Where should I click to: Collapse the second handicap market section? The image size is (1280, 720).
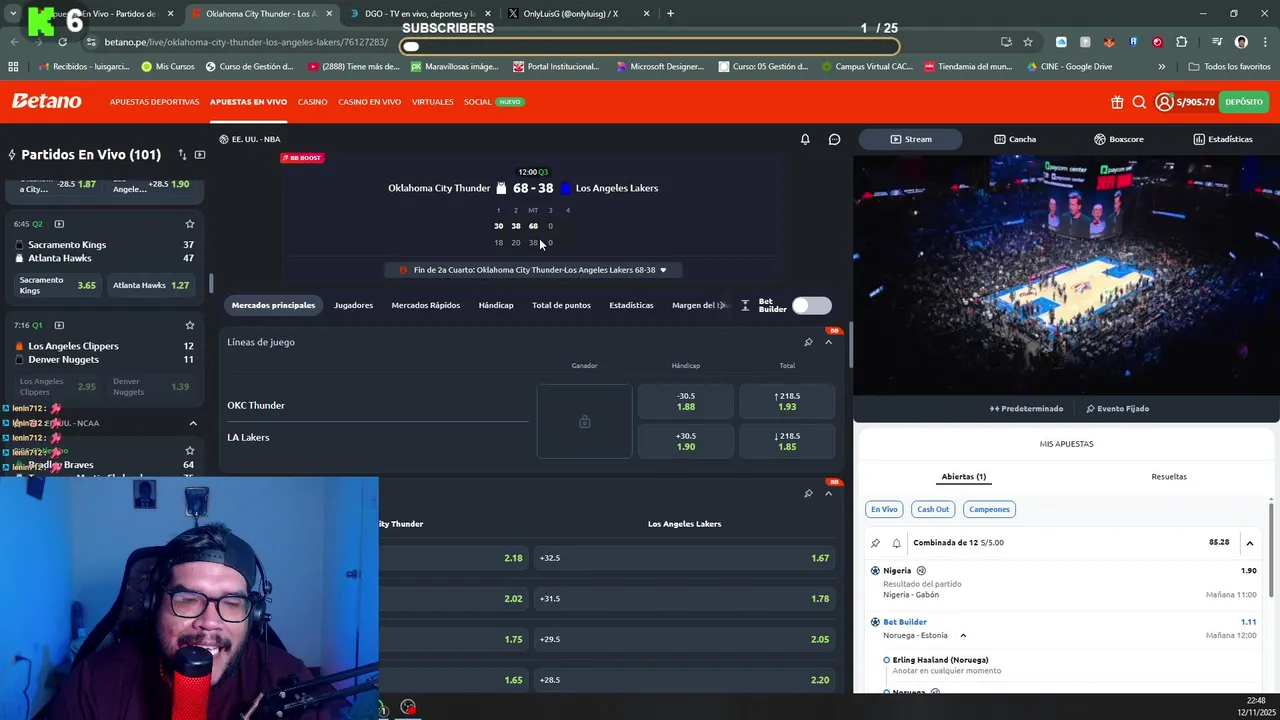[x=828, y=493]
